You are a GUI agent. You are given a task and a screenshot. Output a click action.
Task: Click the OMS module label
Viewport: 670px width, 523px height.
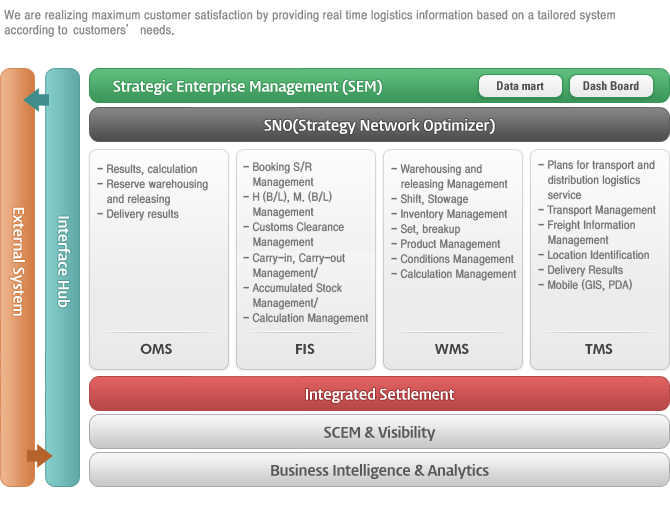[156, 349]
